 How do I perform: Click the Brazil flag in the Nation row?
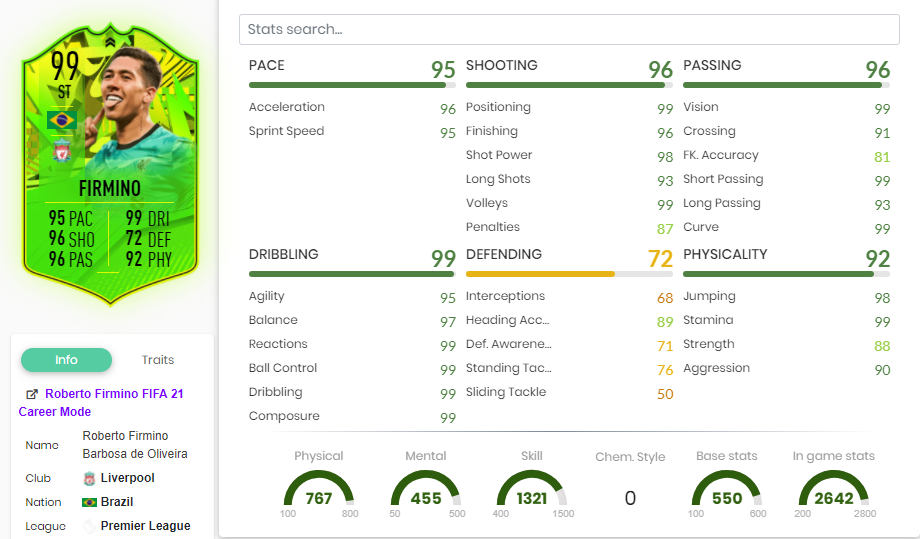click(90, 503)
